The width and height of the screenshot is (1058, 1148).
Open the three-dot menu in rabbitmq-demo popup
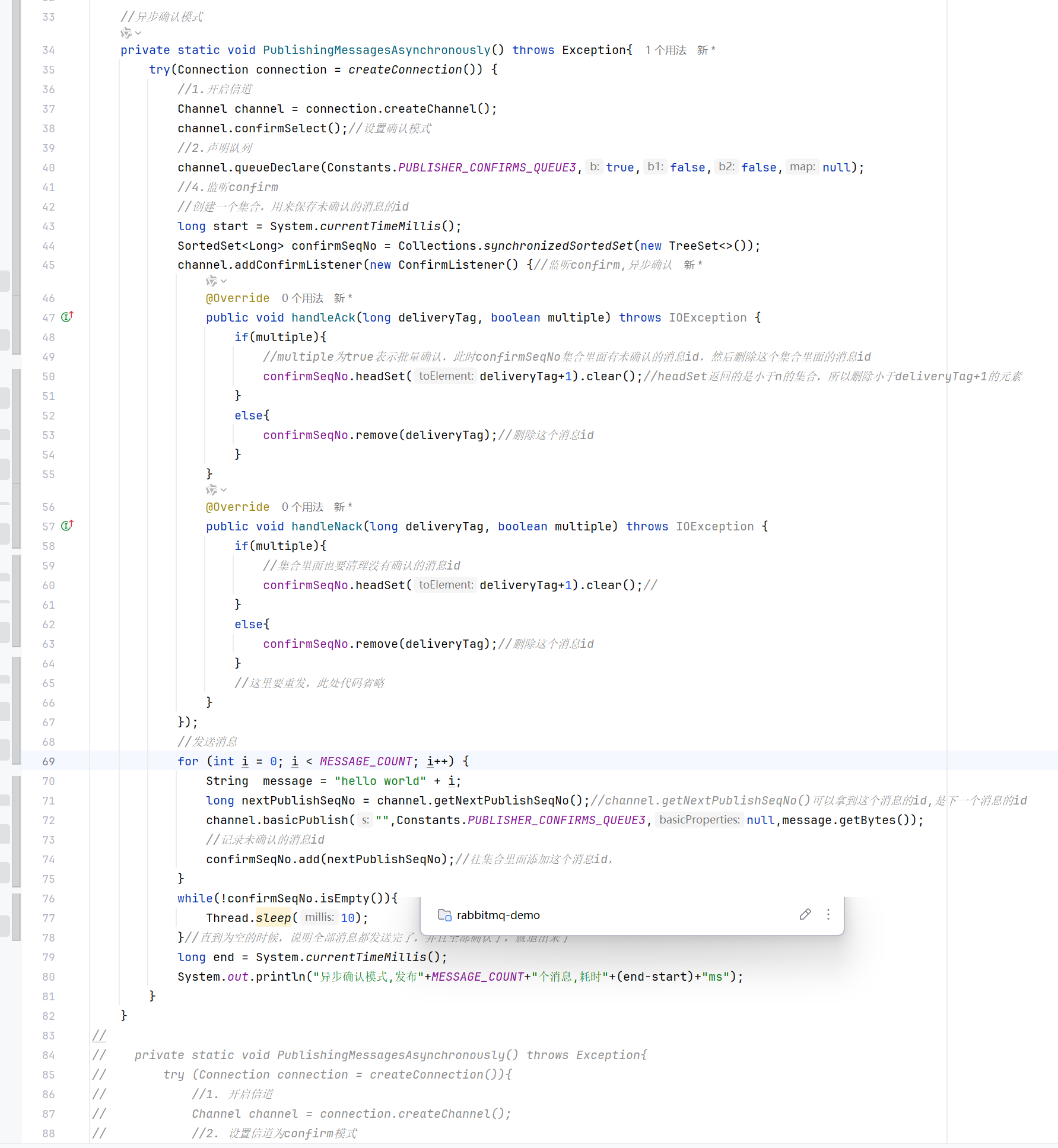click(x=828, y=914)
